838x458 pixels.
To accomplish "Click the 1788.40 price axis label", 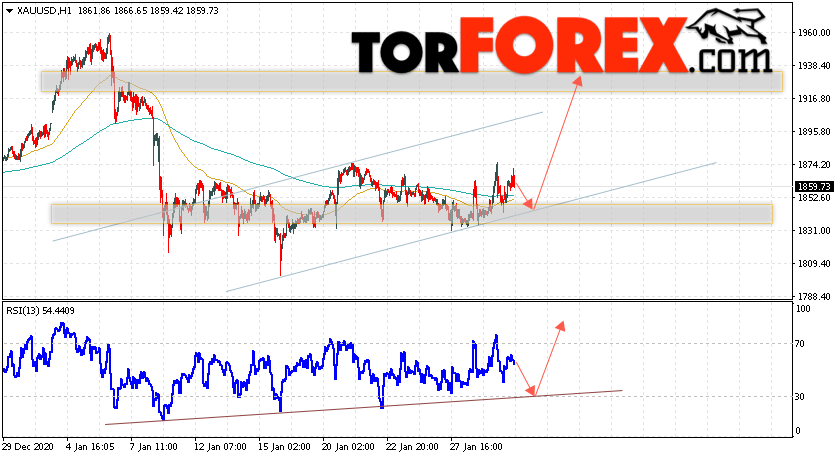I will click(x=813, y=297).
